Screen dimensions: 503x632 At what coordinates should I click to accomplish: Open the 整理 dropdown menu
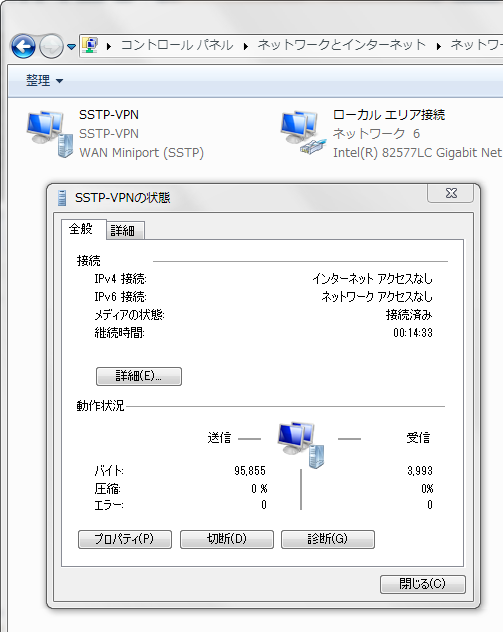44,81
